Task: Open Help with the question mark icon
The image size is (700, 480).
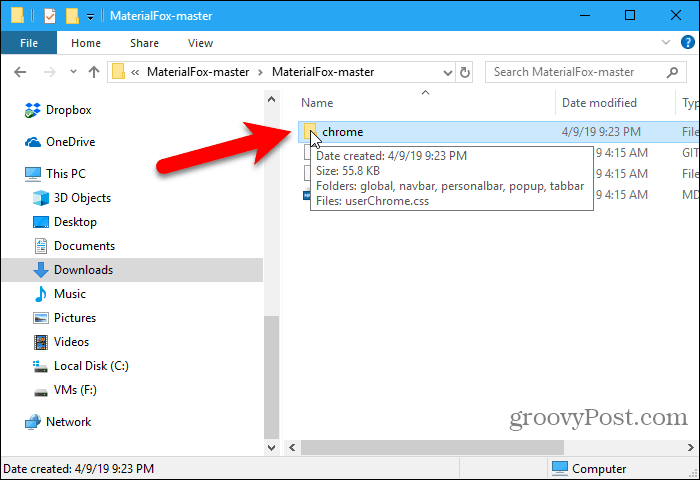Action: point(688,42)
